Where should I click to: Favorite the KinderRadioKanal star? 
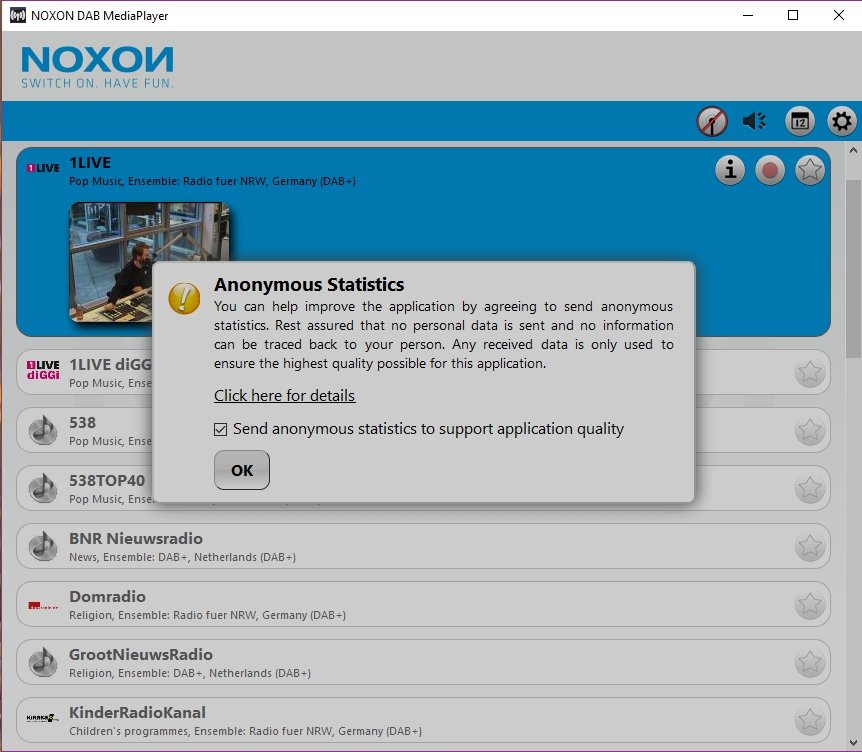pos(810,720)
